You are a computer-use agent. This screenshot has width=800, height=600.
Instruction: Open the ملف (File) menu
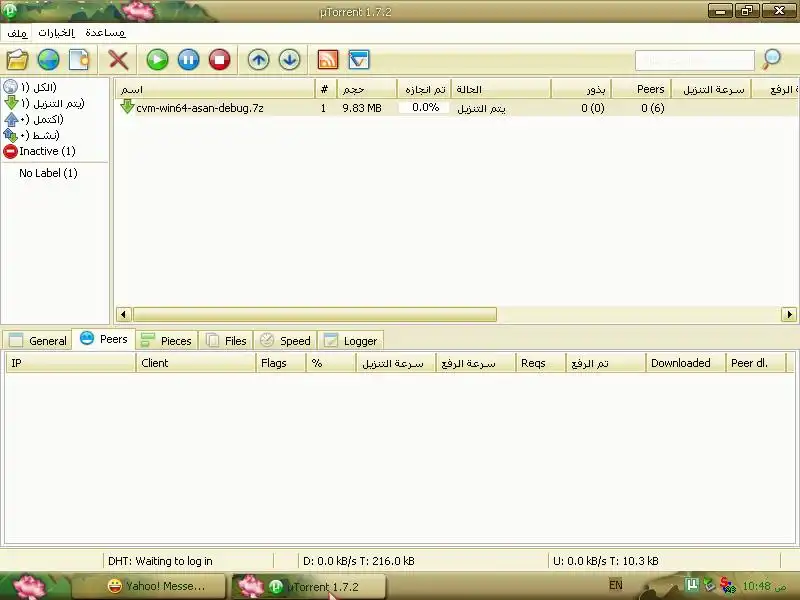pos(17,33)
